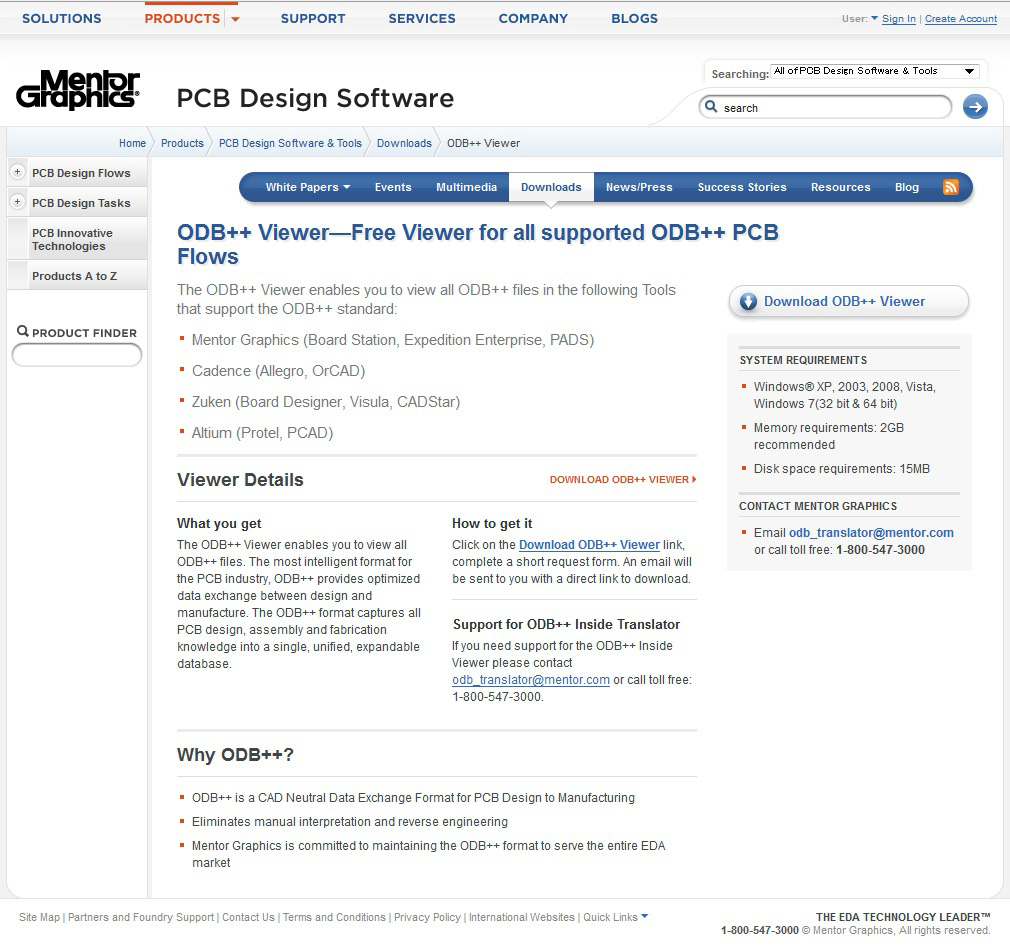
Task: Click the RSS feed icon
Action: (x=951, y=187)
